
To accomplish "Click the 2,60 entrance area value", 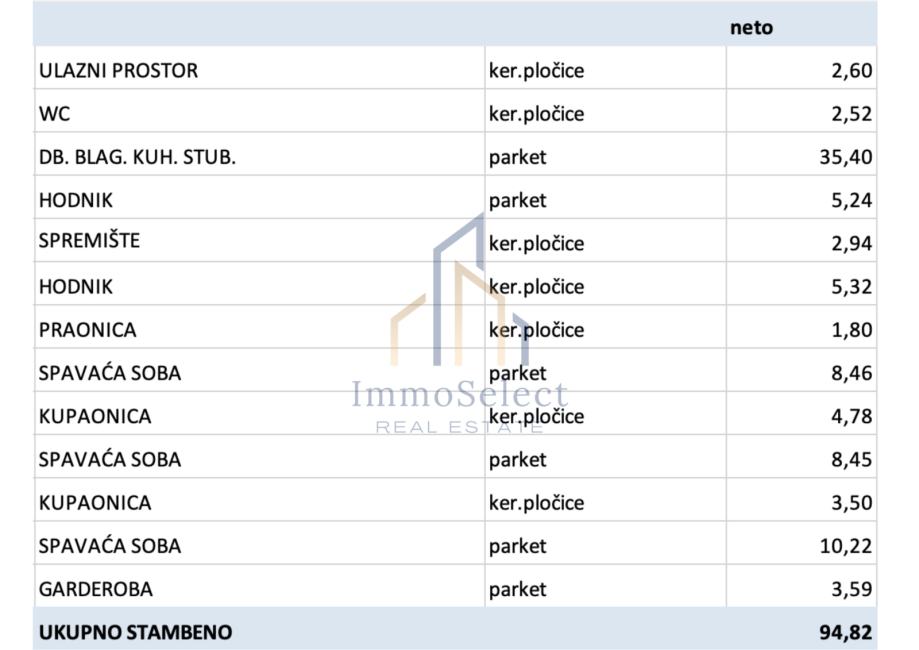I will [x=851, y=70].
